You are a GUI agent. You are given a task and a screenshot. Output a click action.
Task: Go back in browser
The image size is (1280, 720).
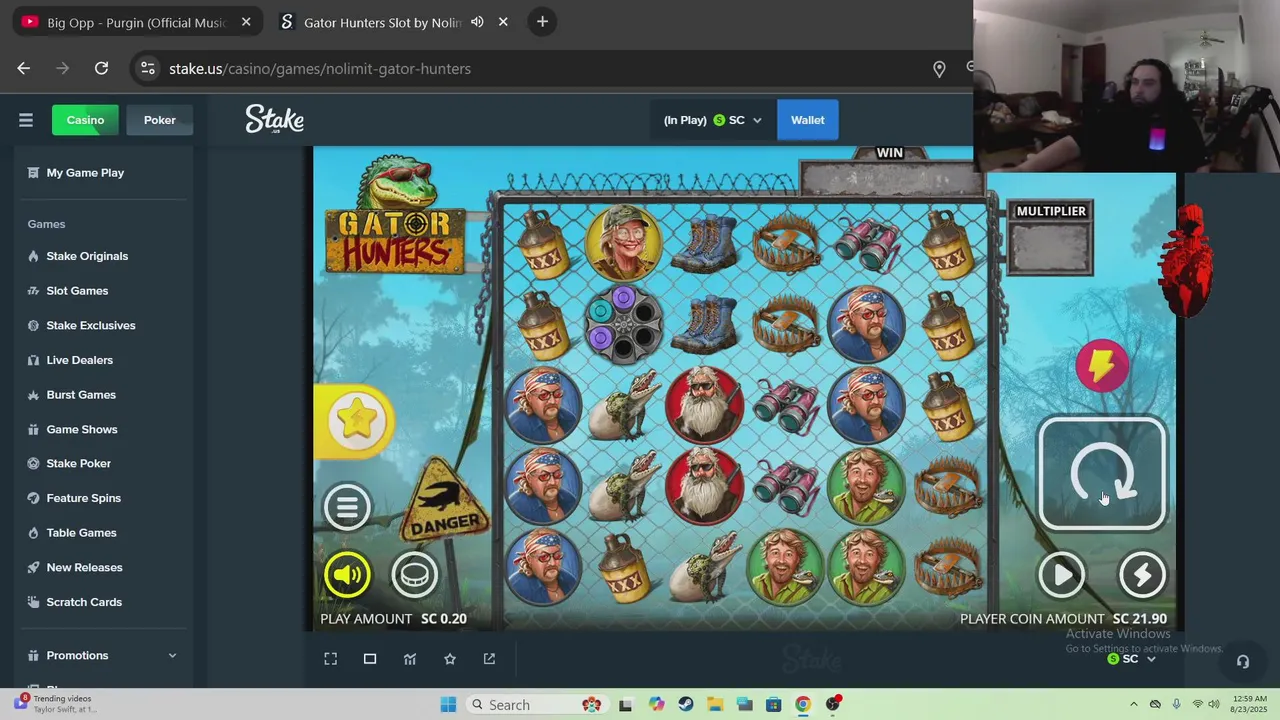click(x=24, y=68)
